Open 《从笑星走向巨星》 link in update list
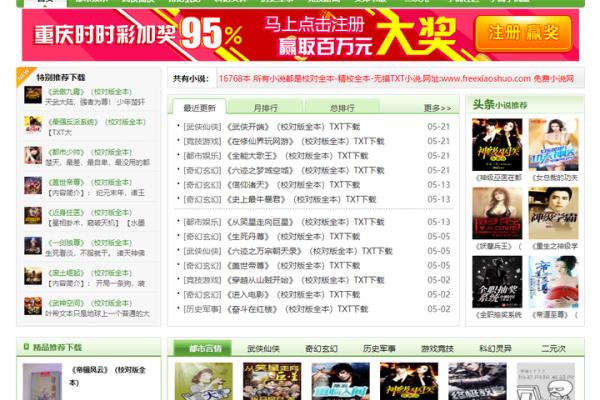The height and width of the screenshot is (400, 600). (x=305, y=222)
